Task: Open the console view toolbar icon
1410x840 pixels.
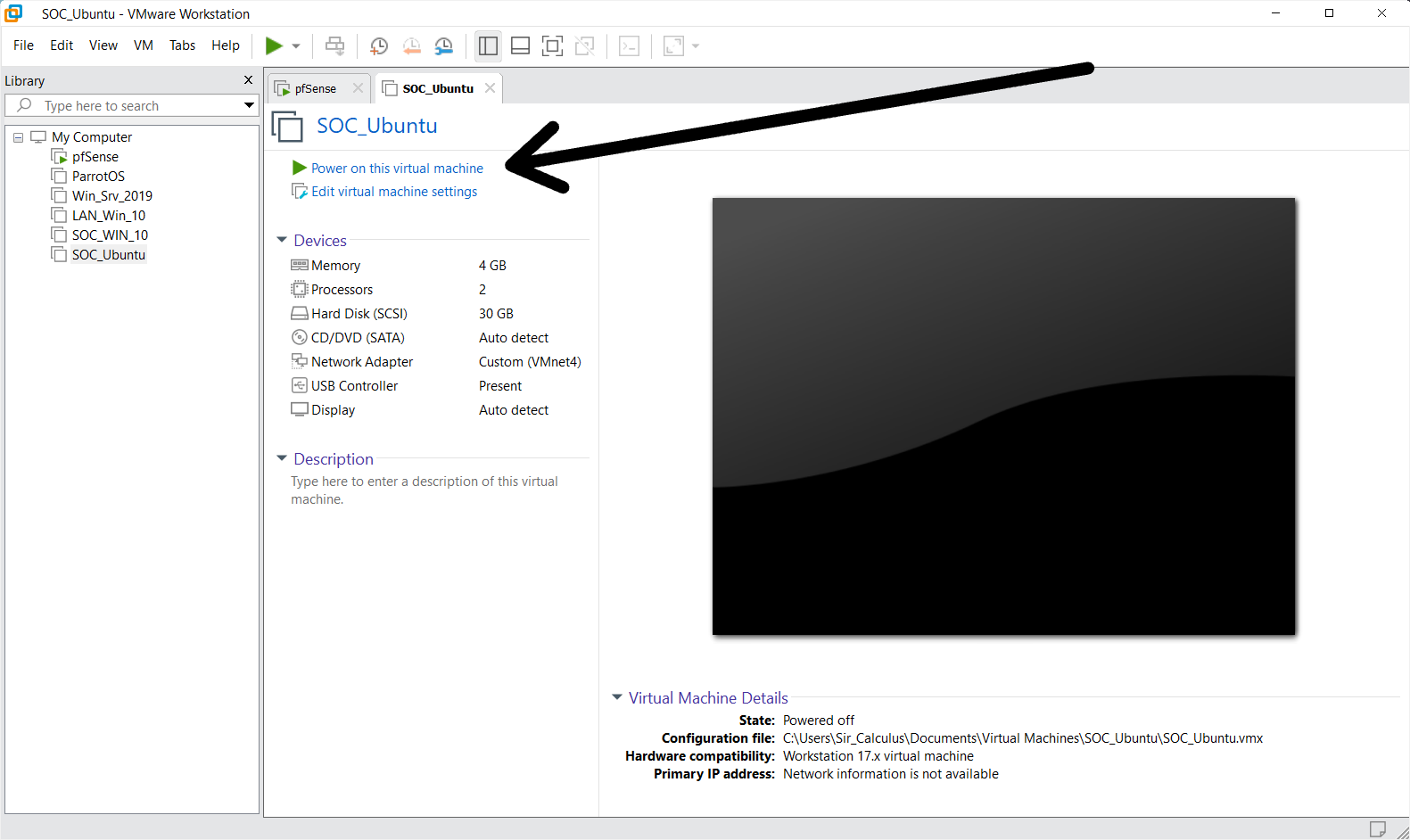Action: coord(630,46)
